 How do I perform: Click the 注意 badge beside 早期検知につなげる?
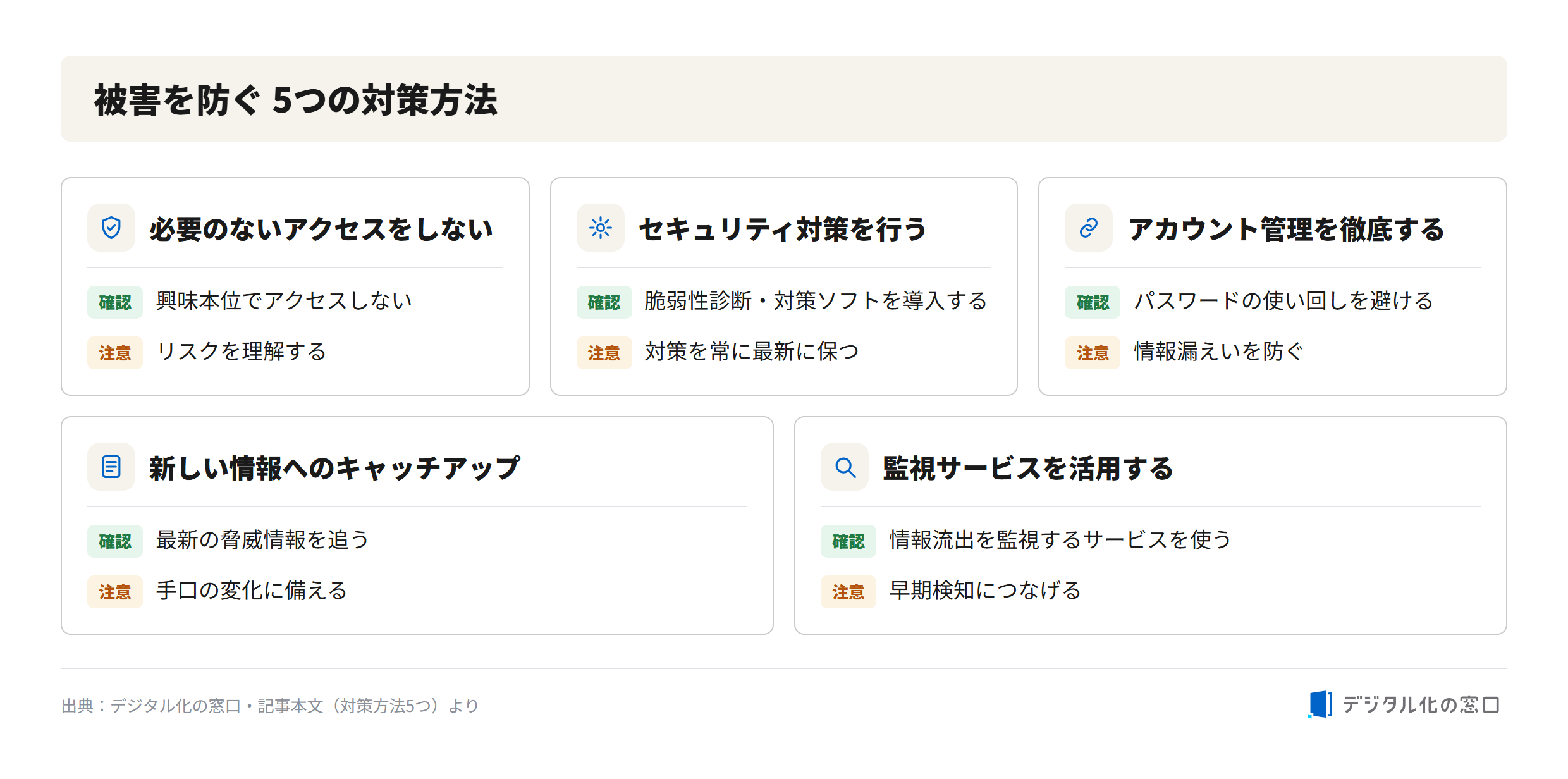click(848, 592)
